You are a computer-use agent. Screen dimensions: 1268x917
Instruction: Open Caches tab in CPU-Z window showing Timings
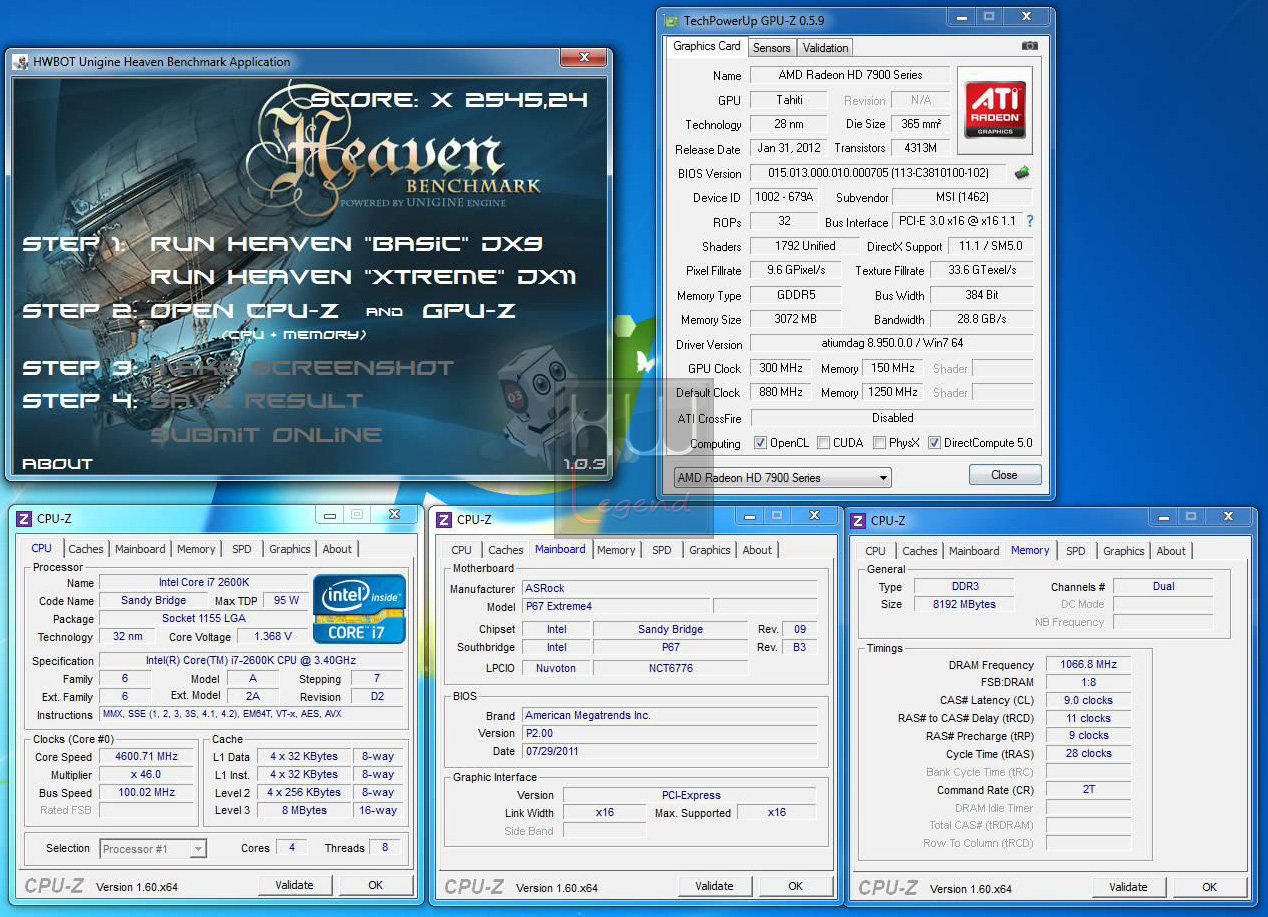(x=920, y=551)
